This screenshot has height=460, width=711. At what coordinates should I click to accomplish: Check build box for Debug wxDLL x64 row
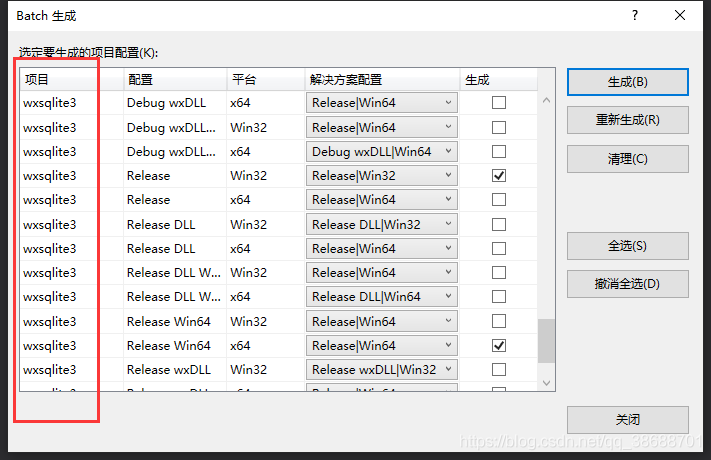coord(499,103)
